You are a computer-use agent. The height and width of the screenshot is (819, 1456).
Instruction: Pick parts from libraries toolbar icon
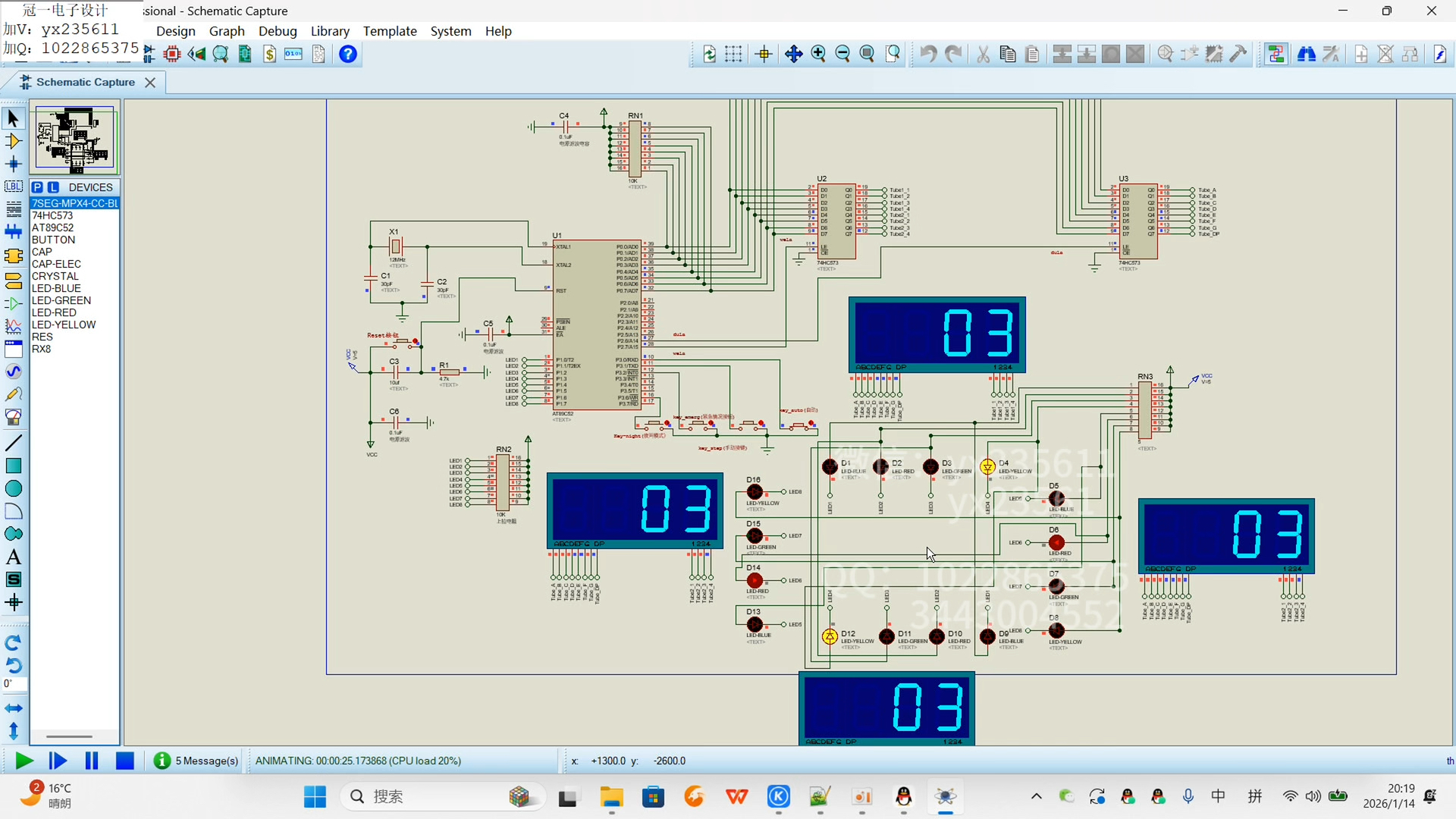1166,54
